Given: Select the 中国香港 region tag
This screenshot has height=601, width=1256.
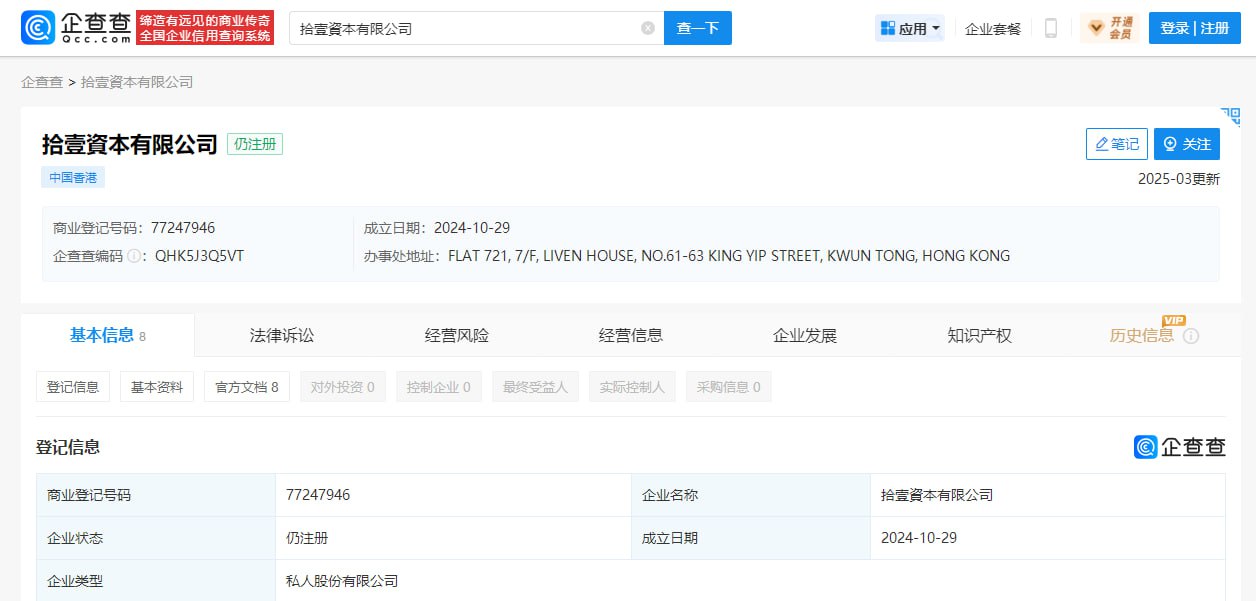Looking at the screenshot, I should tap(73, 177).
